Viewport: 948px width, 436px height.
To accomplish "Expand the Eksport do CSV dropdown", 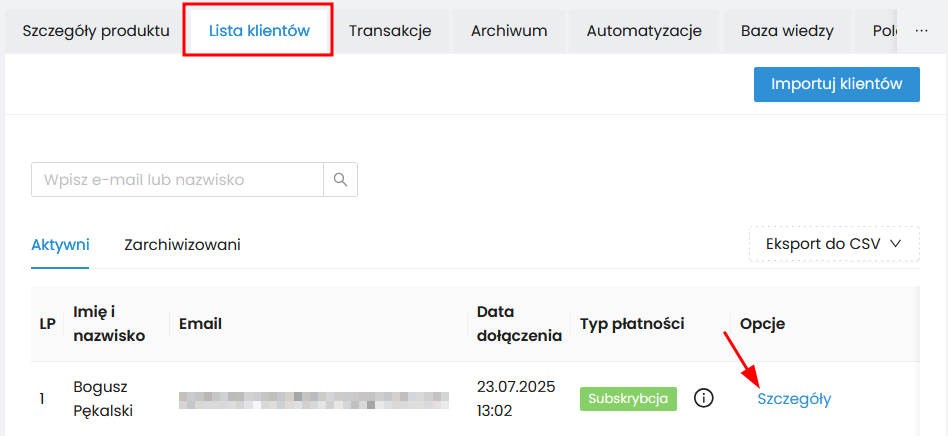I will point(834,243).
